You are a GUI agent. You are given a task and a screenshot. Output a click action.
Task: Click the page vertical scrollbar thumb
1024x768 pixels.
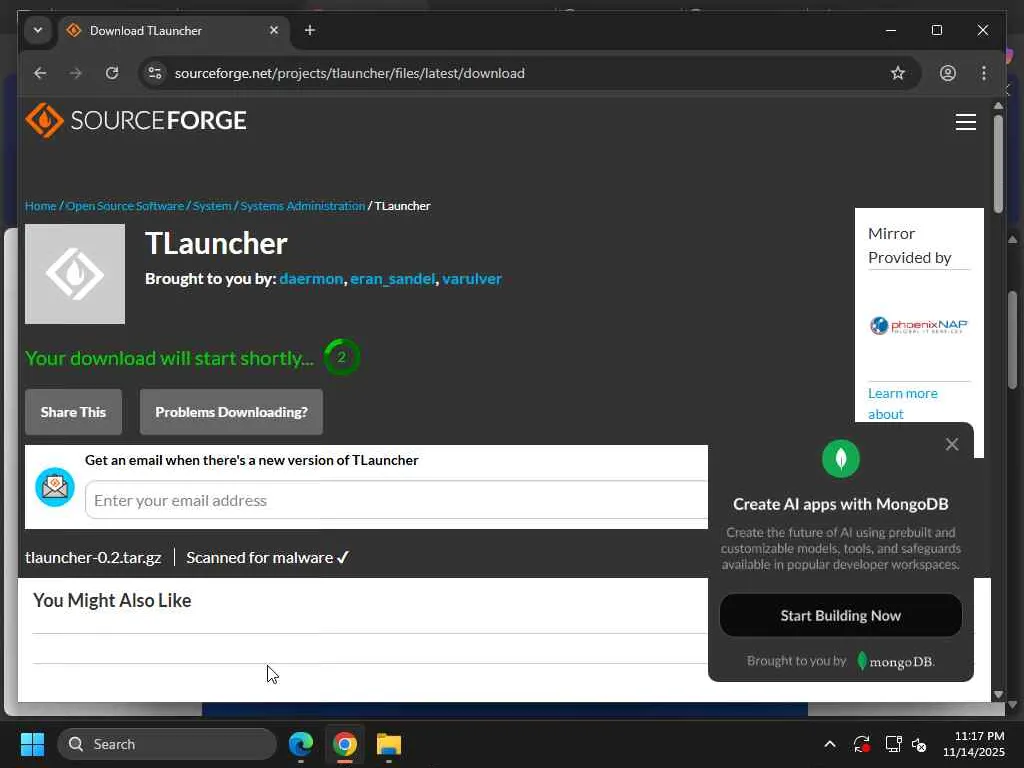click(x=998, y=164)
